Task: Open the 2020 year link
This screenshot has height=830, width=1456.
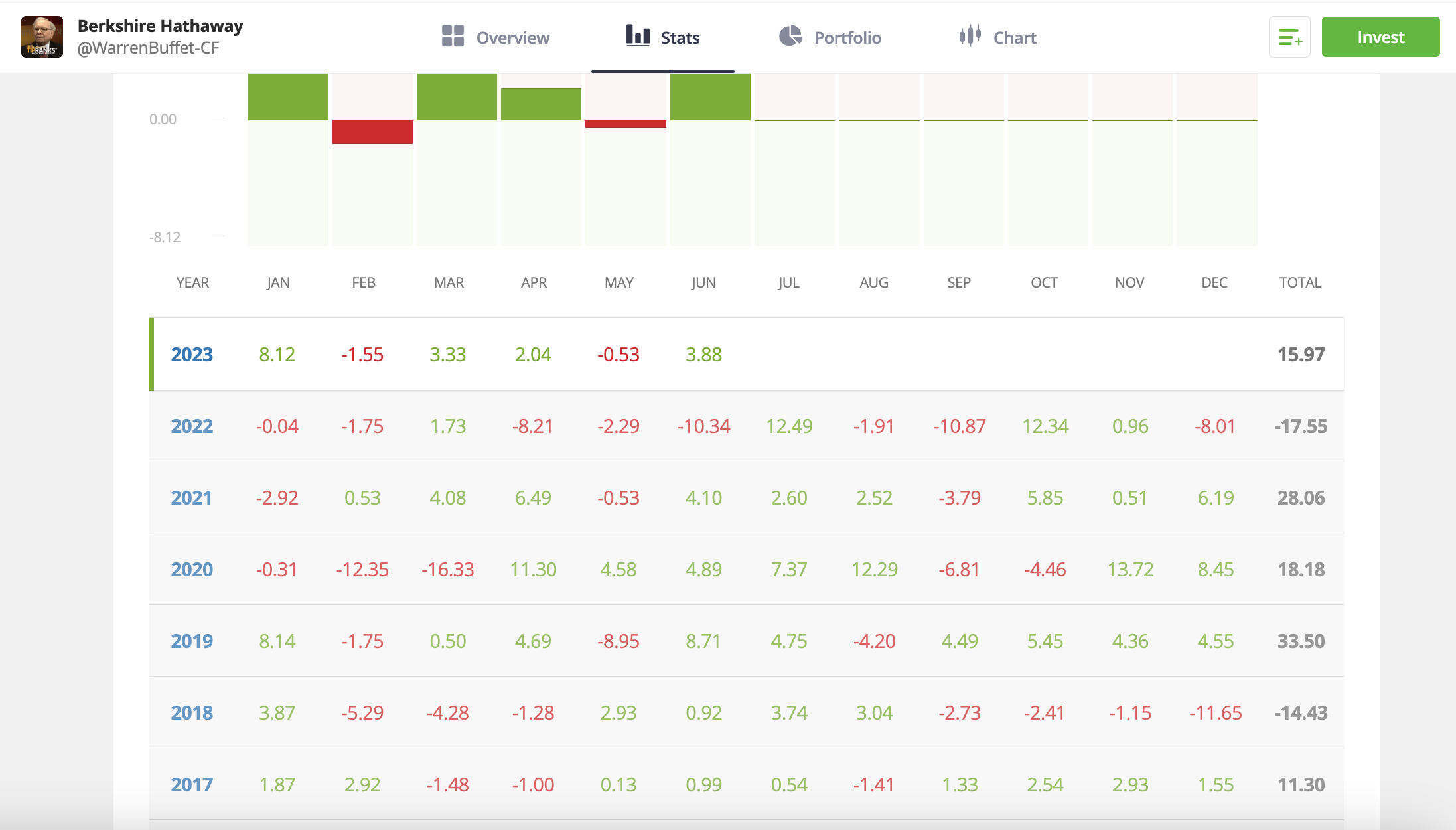Action: (x=192, y=570)
